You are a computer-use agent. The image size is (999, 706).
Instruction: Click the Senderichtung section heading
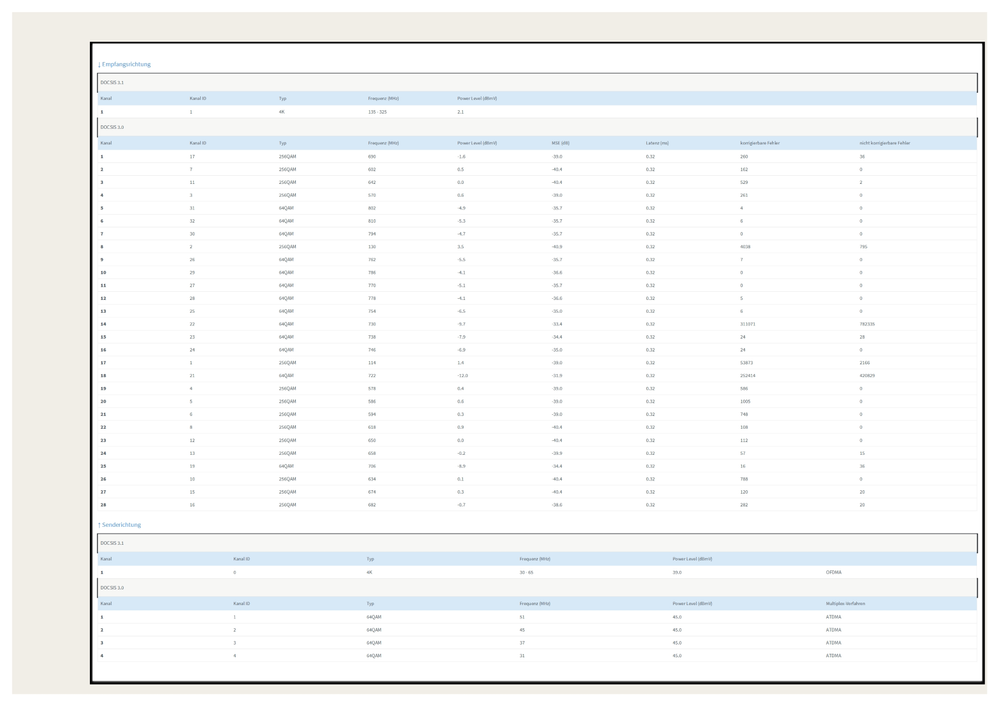(x=120, y=525)
